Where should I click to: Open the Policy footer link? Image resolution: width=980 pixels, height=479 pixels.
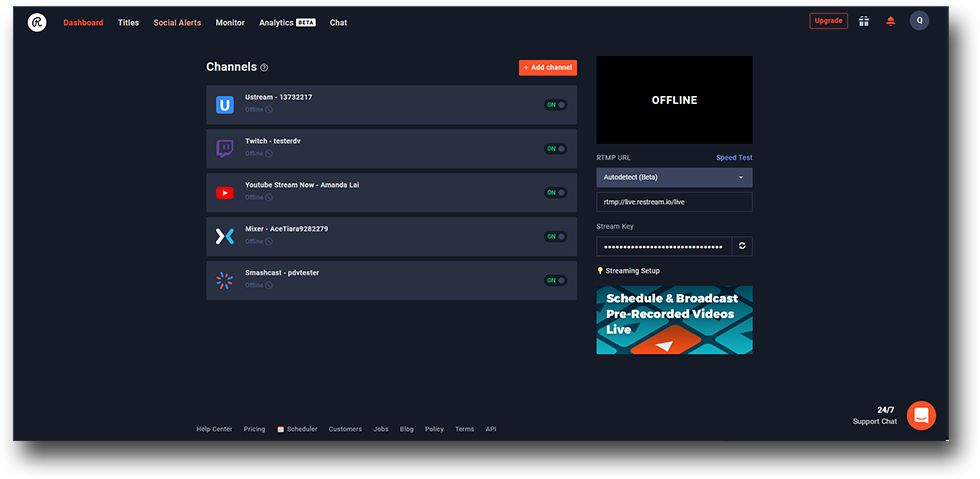point(434,429)
